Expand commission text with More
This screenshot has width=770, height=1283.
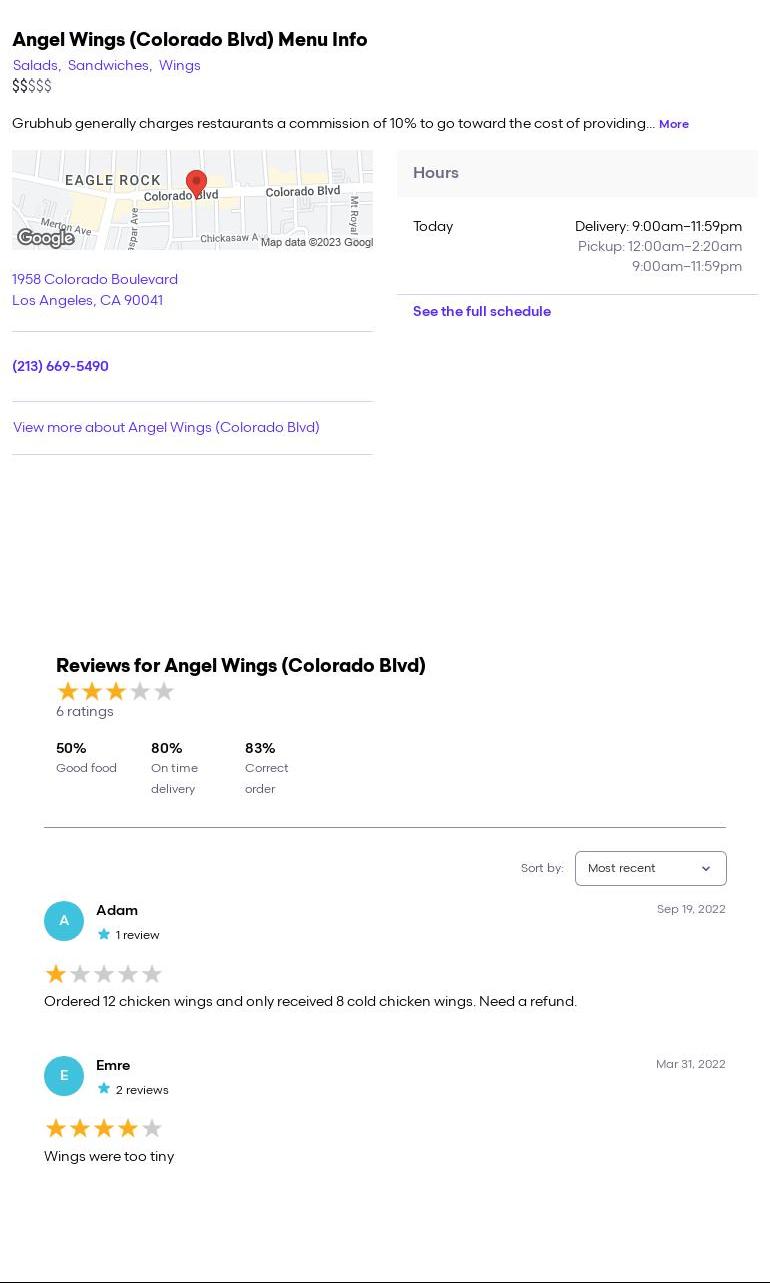[x=673, y=124]
